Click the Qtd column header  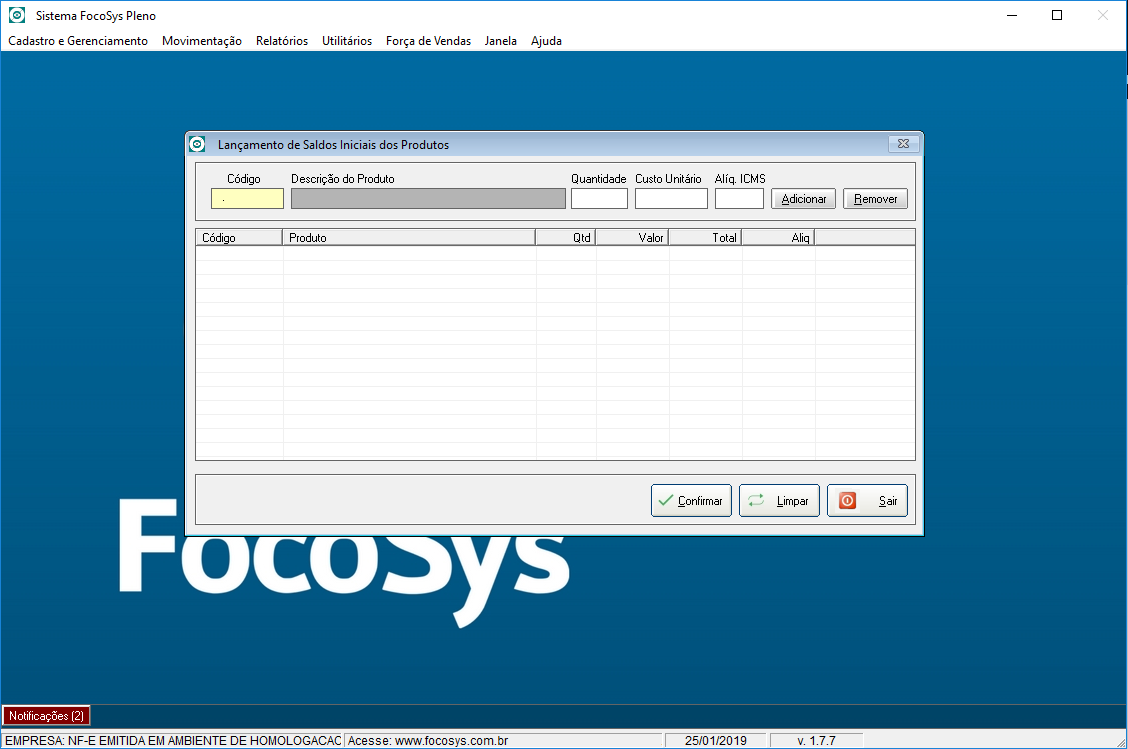(x=565, y=237)
